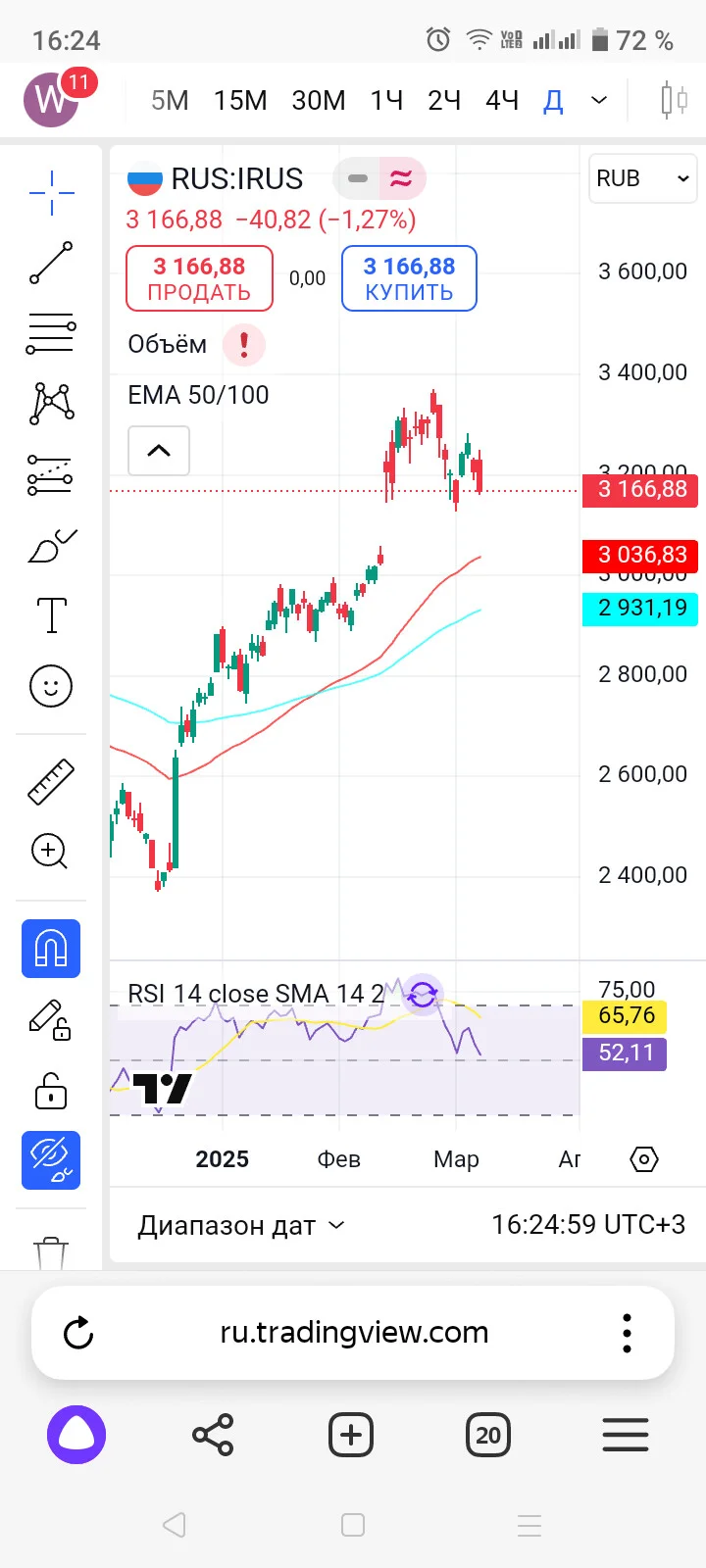Screen dimensions: 706x1568
Task: Click the pink delayed data indicator
Action: point(401,178)
